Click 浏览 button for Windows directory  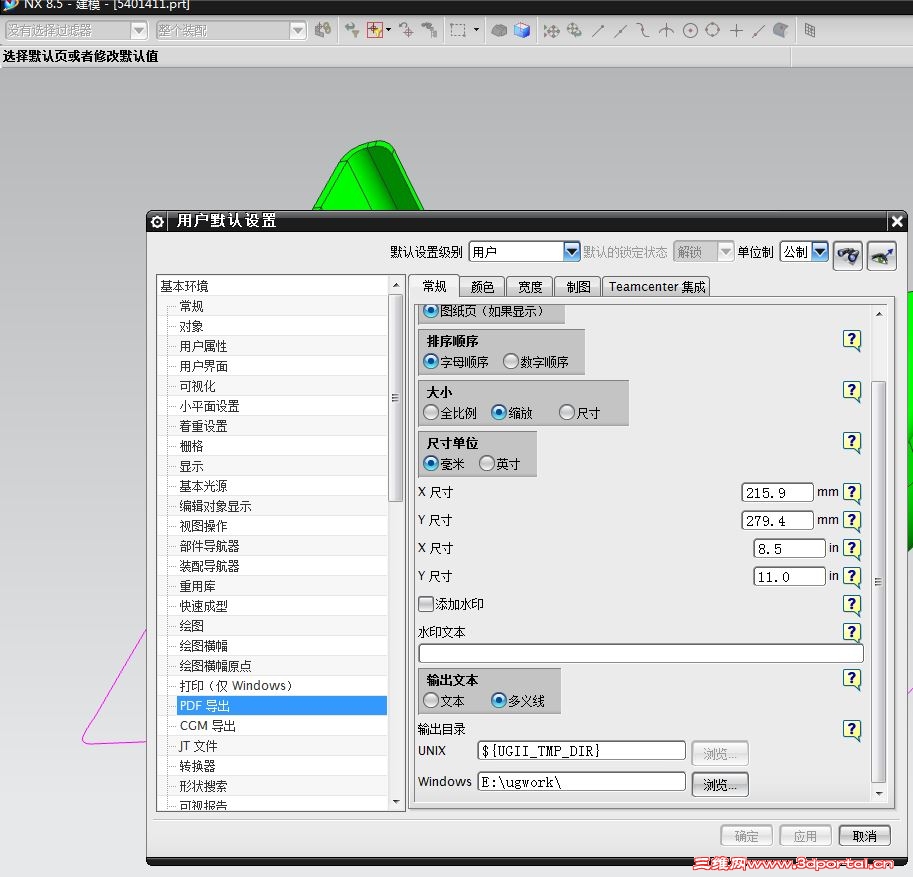tap(720, 784)
